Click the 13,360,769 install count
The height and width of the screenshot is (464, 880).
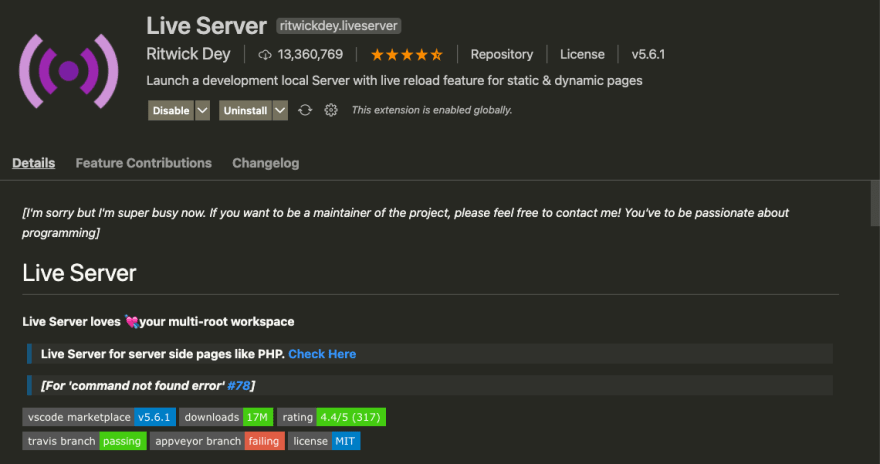(x=310, y=54)
